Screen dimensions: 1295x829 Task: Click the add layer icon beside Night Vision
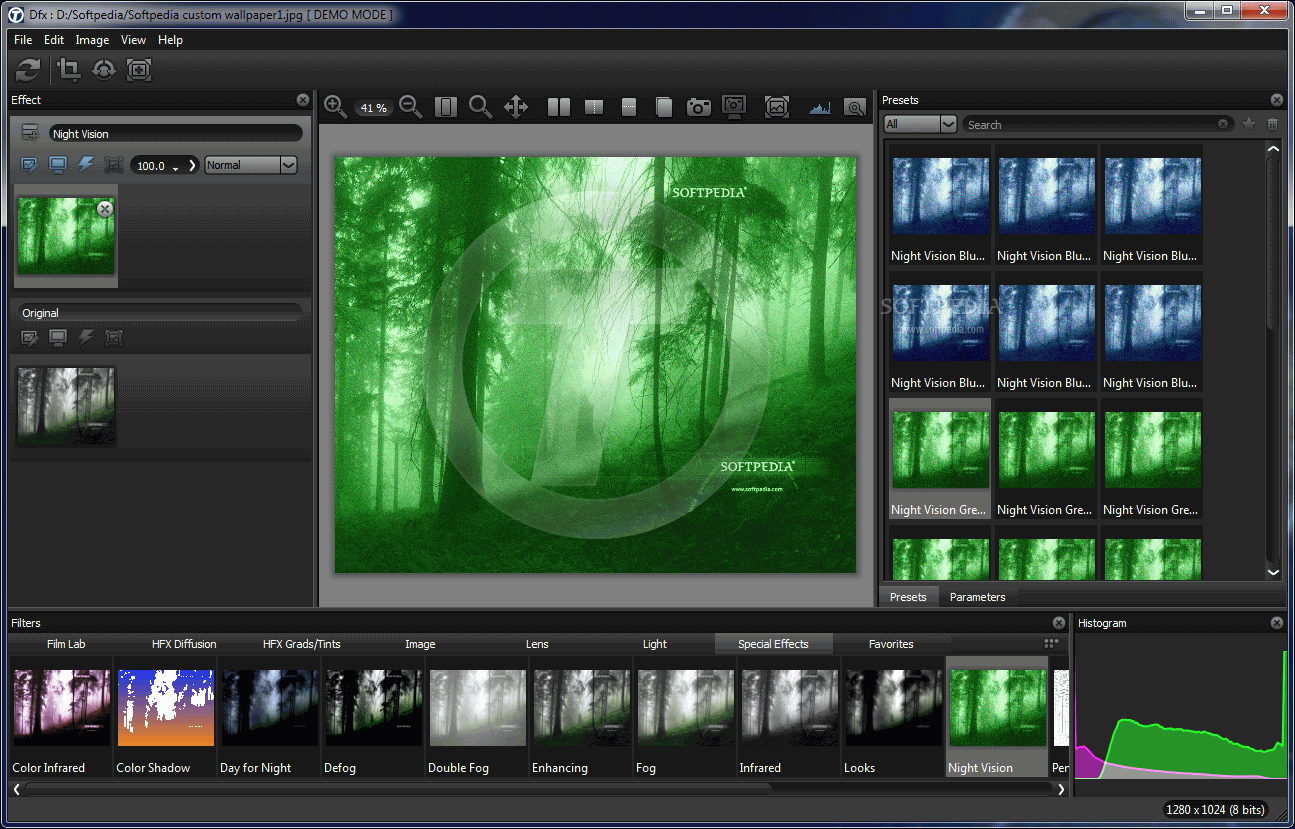30,133
